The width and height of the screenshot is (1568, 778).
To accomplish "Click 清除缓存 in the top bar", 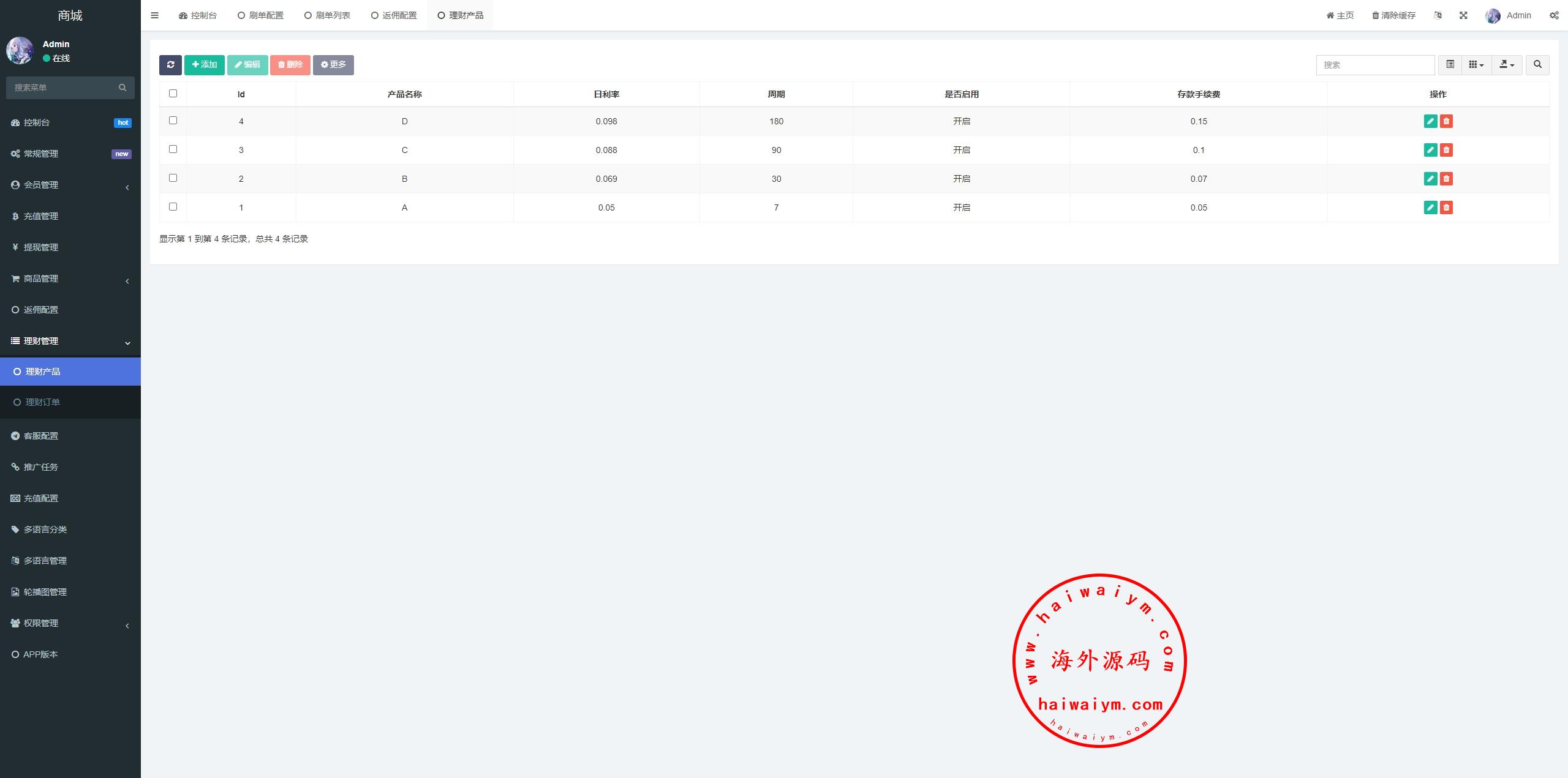I will click(x=1393, y=15).
